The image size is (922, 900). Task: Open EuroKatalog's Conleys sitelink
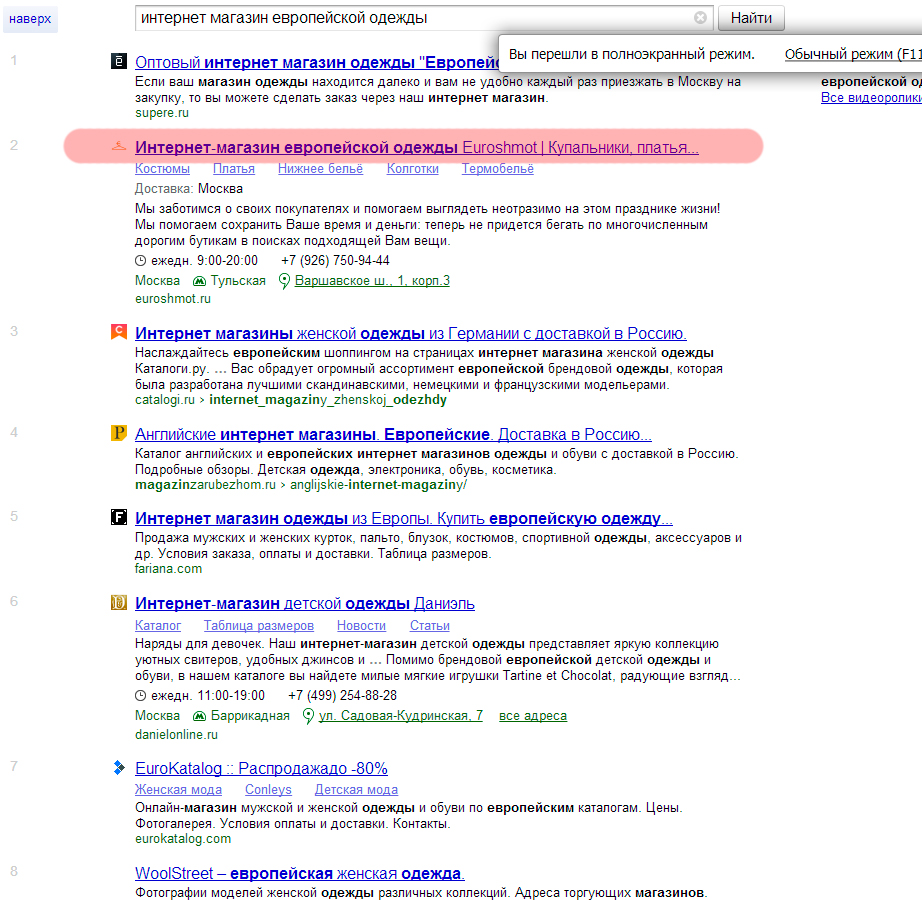tap(268, 789)
